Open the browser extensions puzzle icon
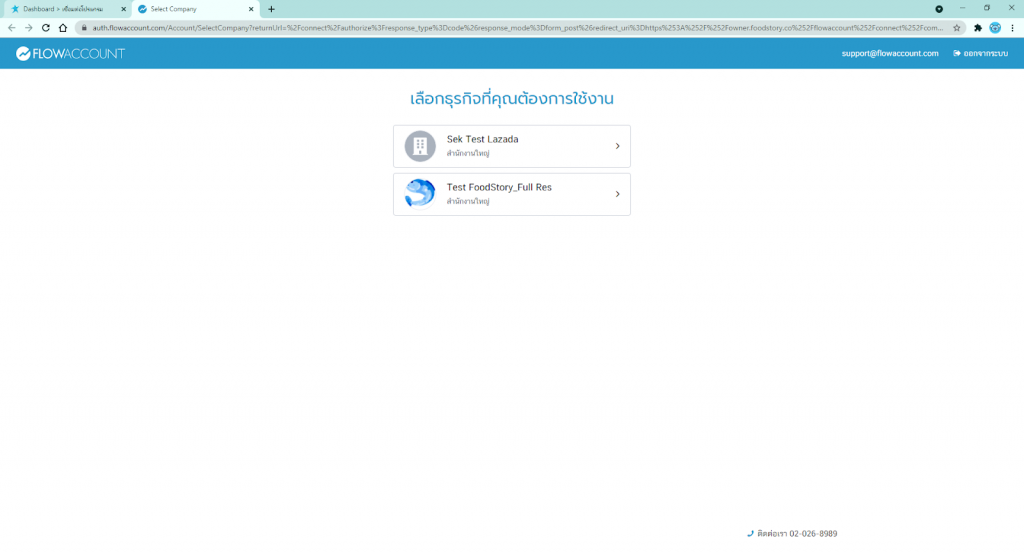1024x555 pixels. tap(977, 28)
